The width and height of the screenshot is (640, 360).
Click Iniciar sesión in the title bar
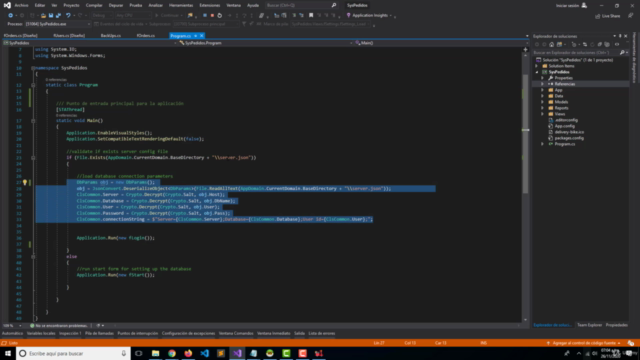coord(571,5)
